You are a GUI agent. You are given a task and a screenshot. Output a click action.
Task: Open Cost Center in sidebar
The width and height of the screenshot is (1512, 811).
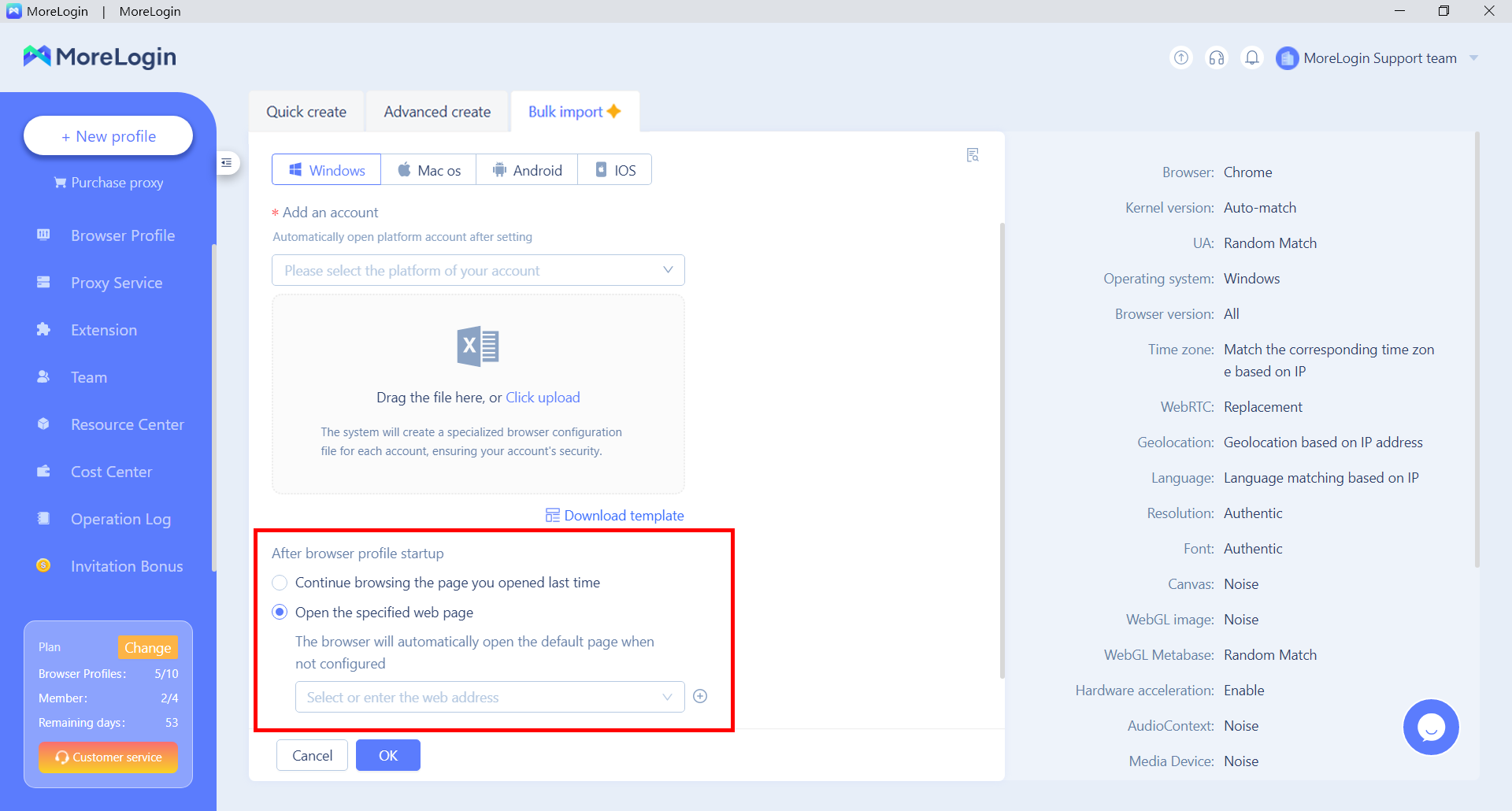(111, 472)
